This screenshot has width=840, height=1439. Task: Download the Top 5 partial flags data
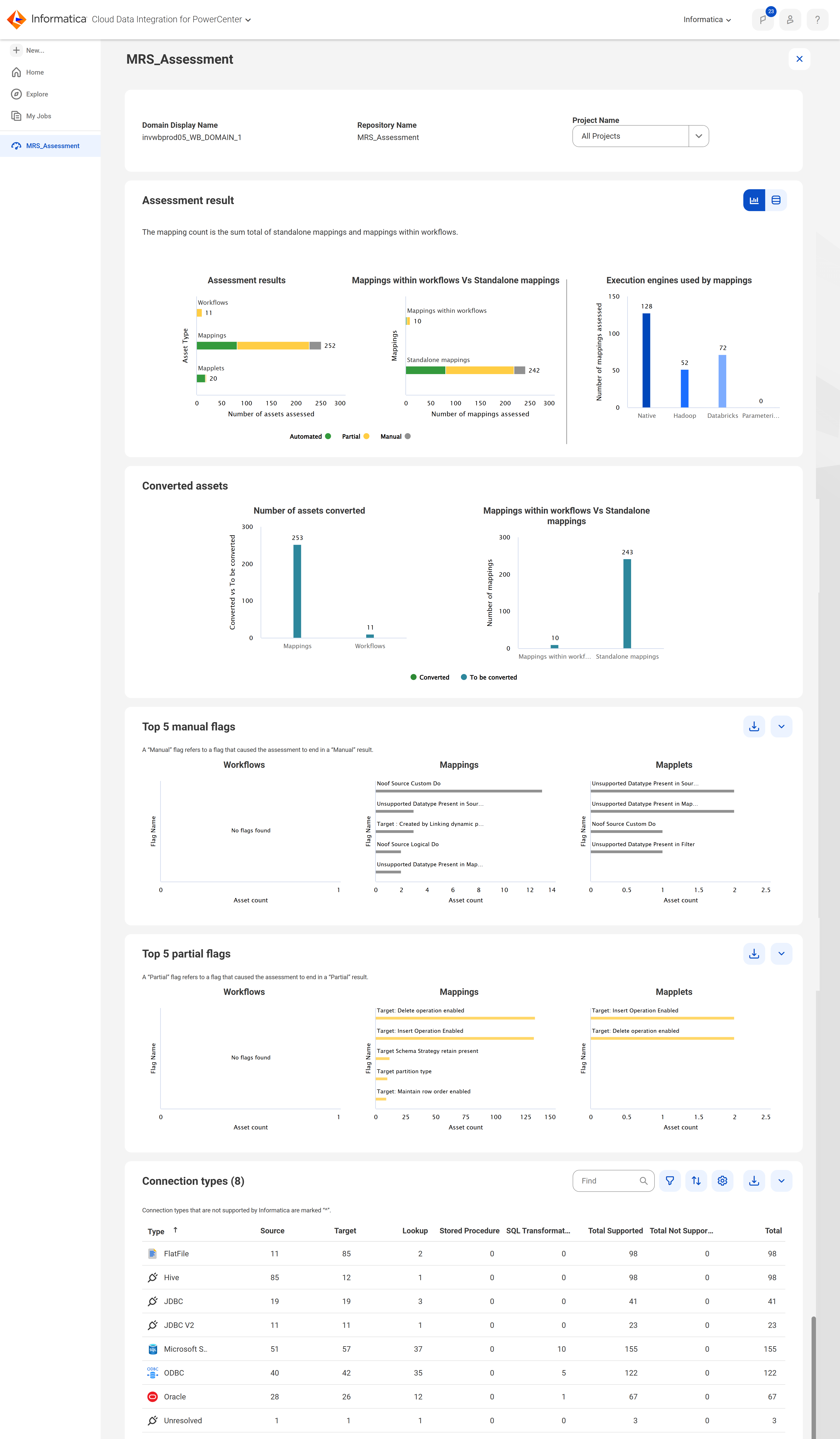pos(754,954)
